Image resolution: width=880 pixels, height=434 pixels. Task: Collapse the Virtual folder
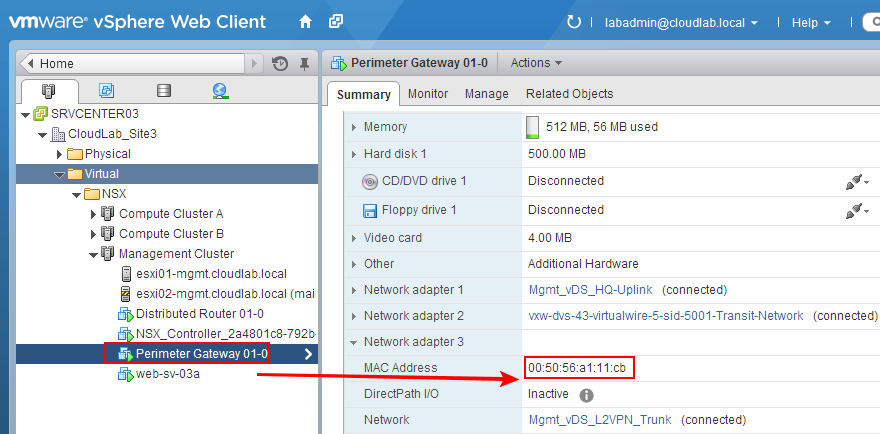click(59, 175)
